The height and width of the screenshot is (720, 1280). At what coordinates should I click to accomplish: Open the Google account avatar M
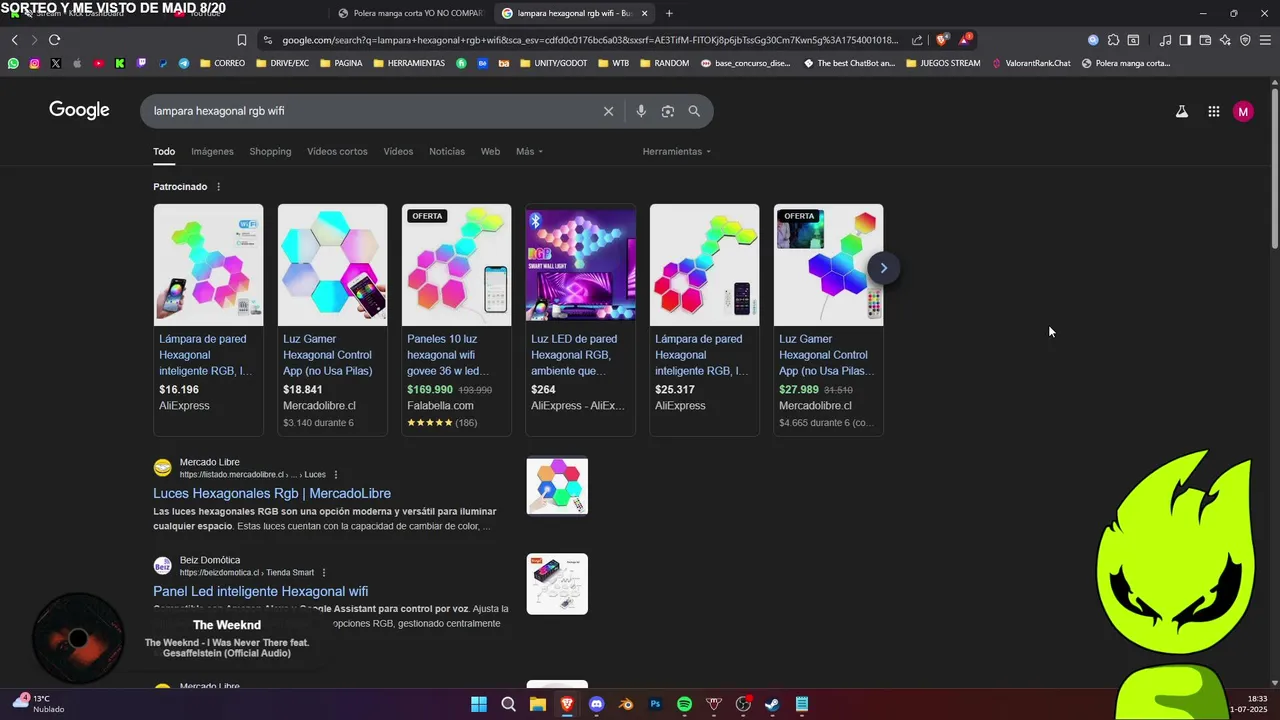tap(1243, 112)
